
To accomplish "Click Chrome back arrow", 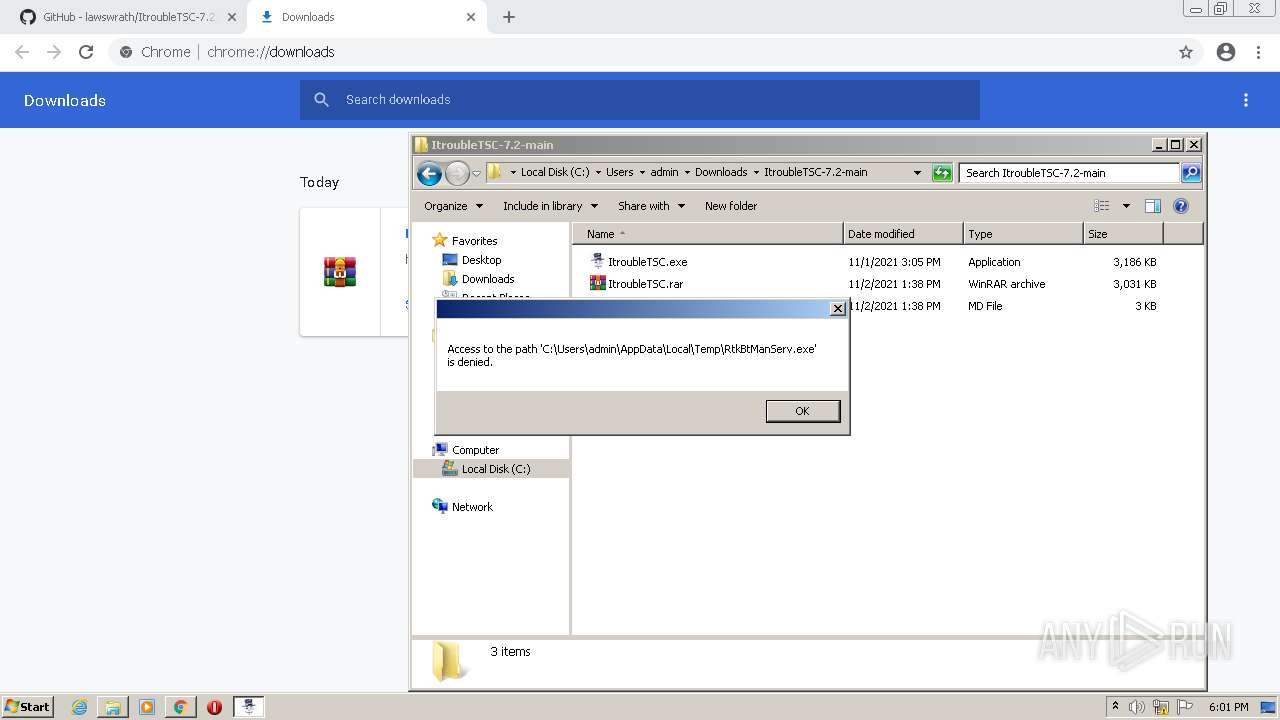I will [22, 52].
